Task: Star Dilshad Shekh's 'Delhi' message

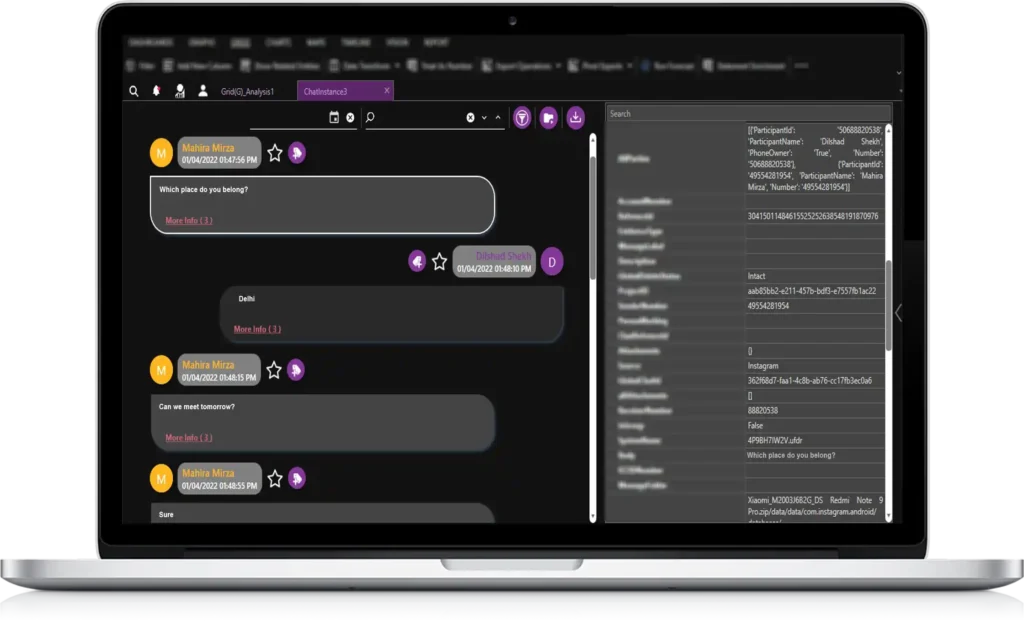Action: [x=439, y=261]
